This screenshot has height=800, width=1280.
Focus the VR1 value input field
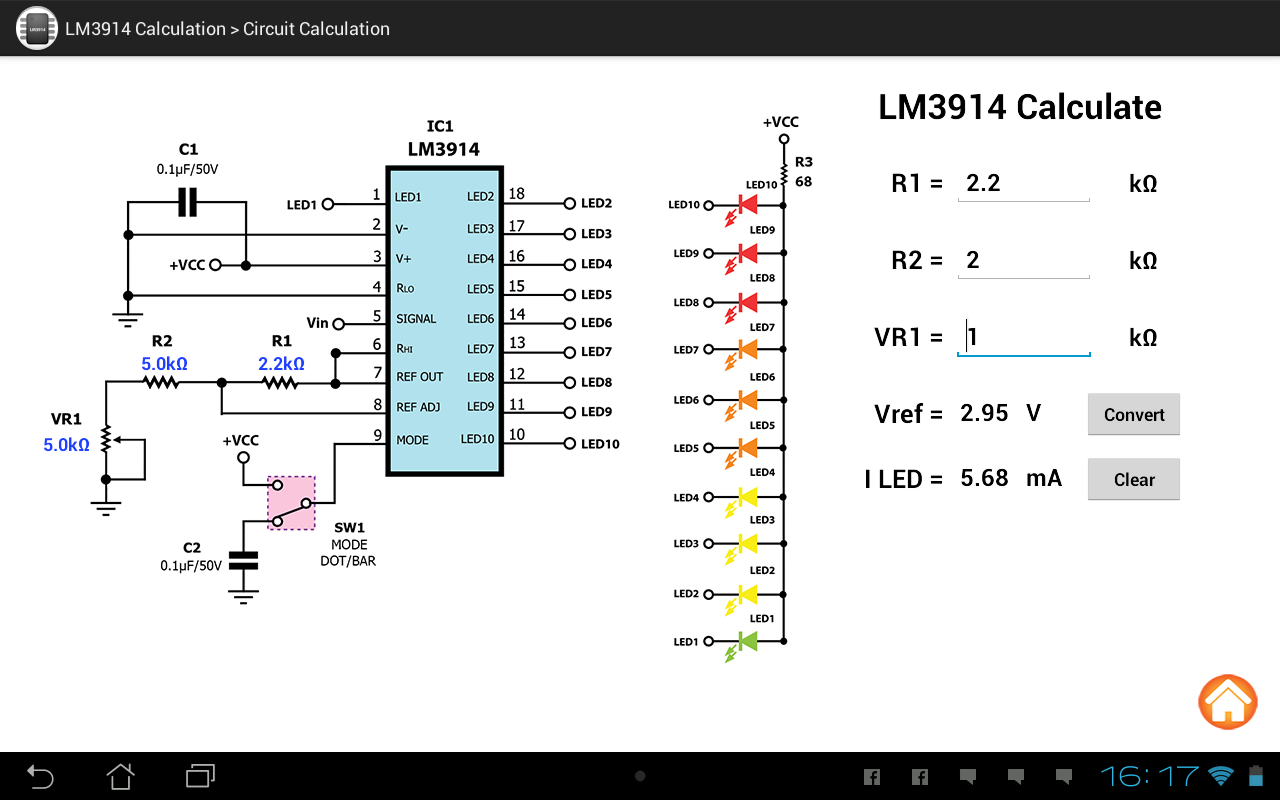pos(1024,337)
